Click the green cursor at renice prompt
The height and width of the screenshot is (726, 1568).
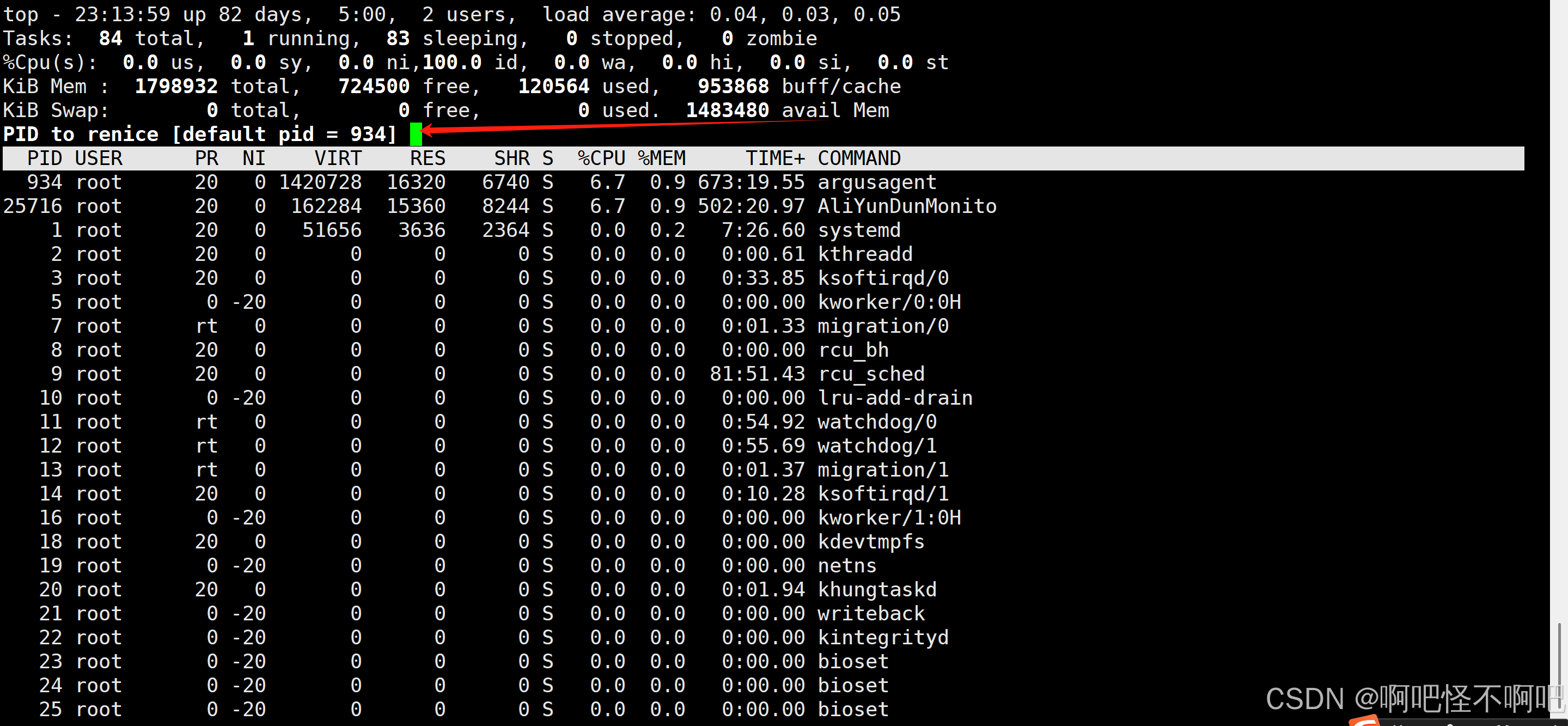pos(416,134)
